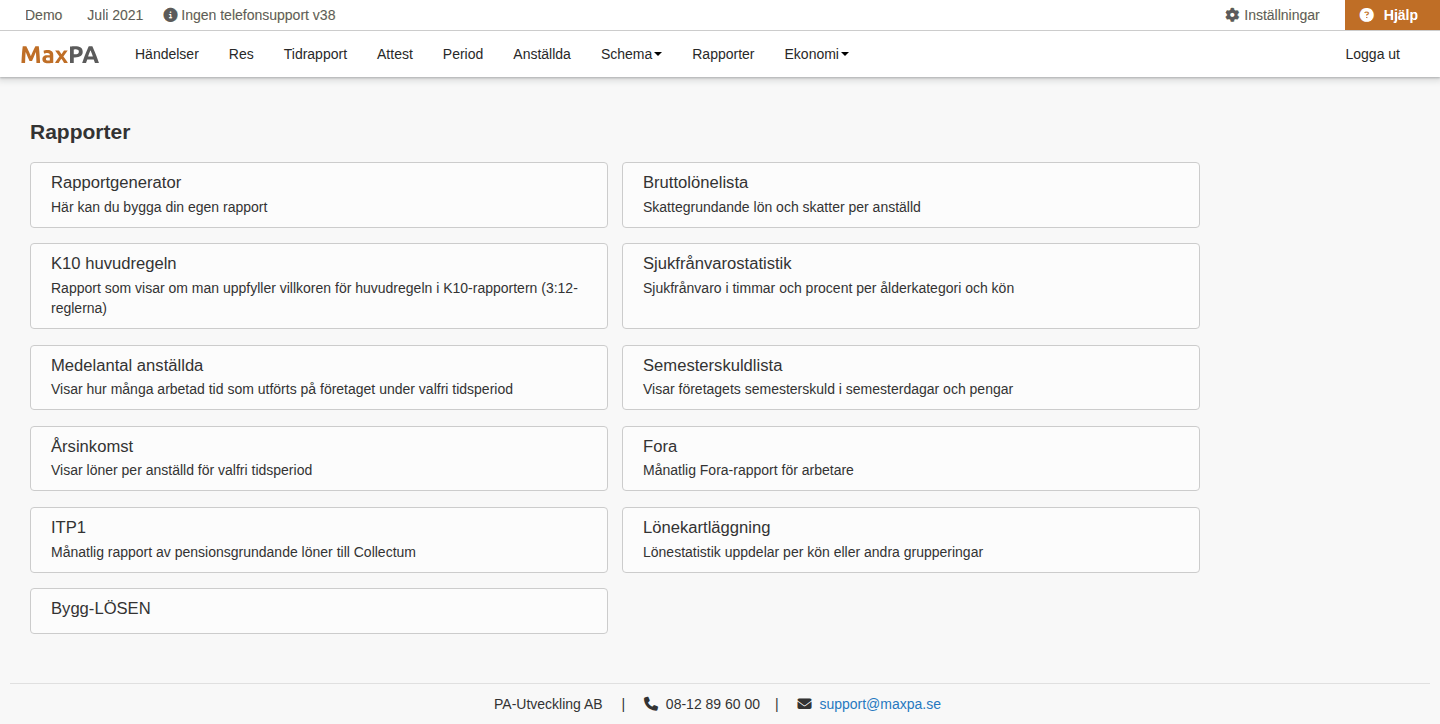Go to the Anställda page

(542, 54)
